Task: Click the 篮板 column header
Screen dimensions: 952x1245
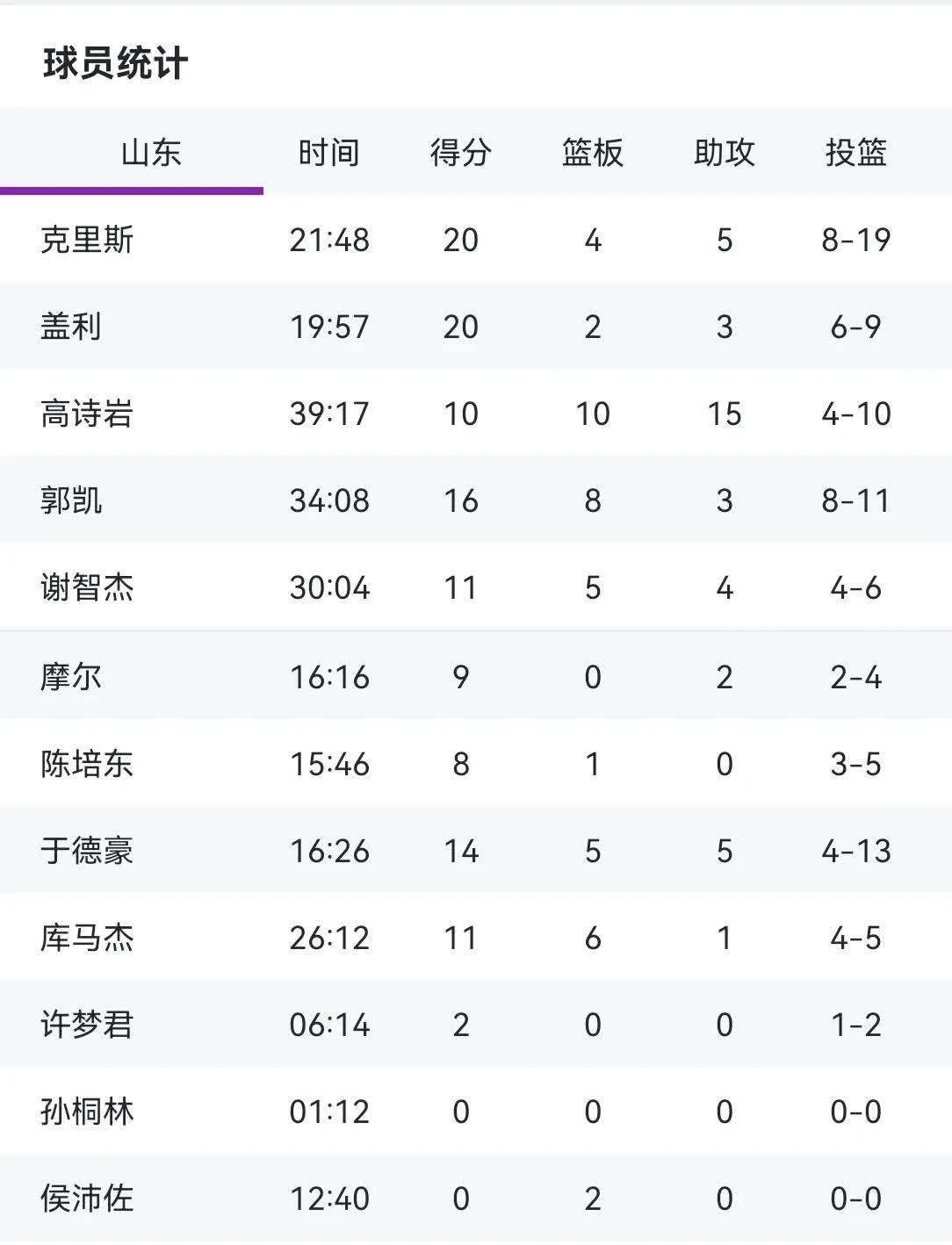Action: click(x=593, y=153)
